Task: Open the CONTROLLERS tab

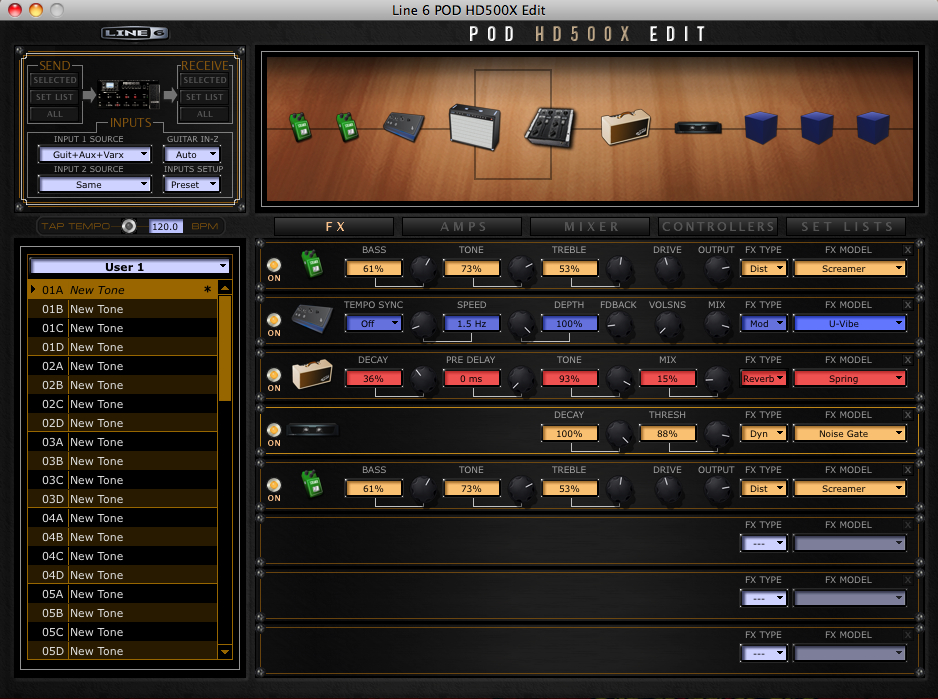Action: pyautogui.click(x=717, y=226)
